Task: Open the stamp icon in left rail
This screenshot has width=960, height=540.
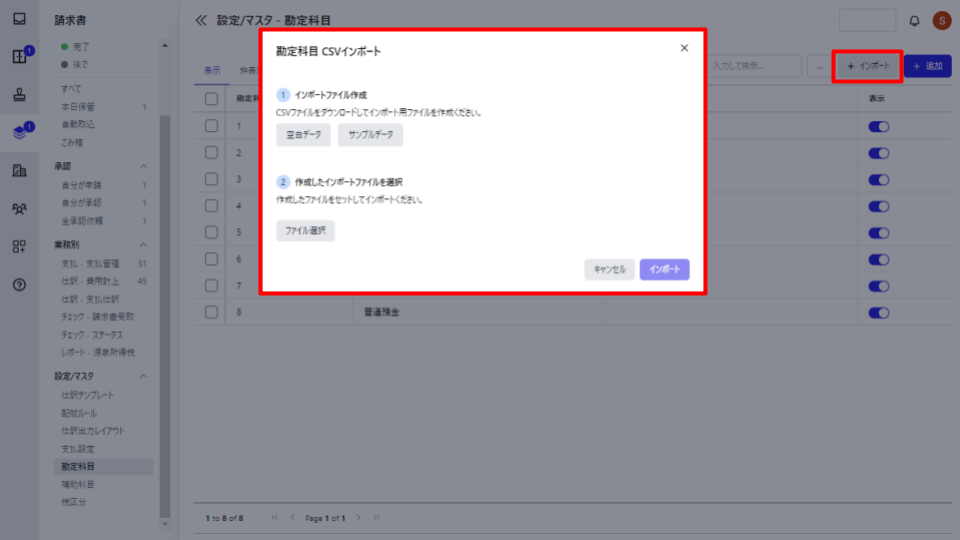Action: pyautogui.click(x=20, y=94)
